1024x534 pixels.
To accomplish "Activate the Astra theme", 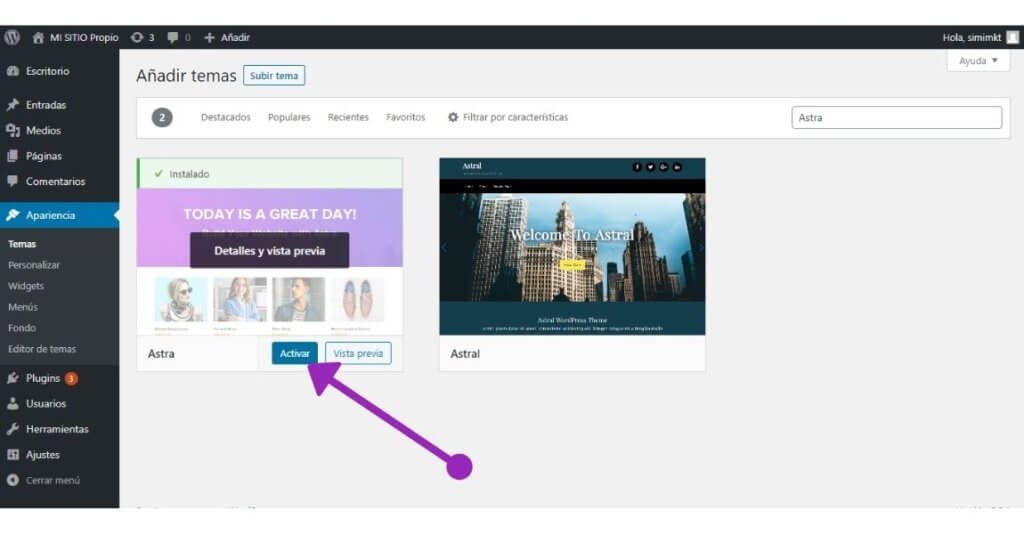I will (295, 353).
